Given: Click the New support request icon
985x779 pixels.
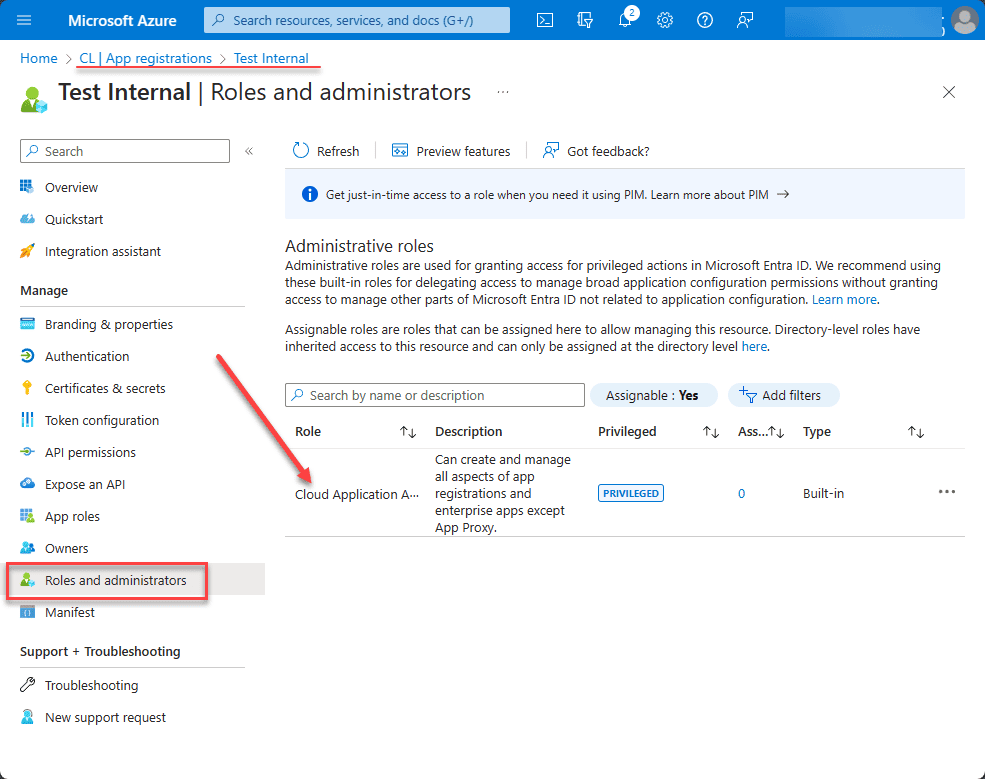Looking at the screenshot, I should (x=27, y=717).
